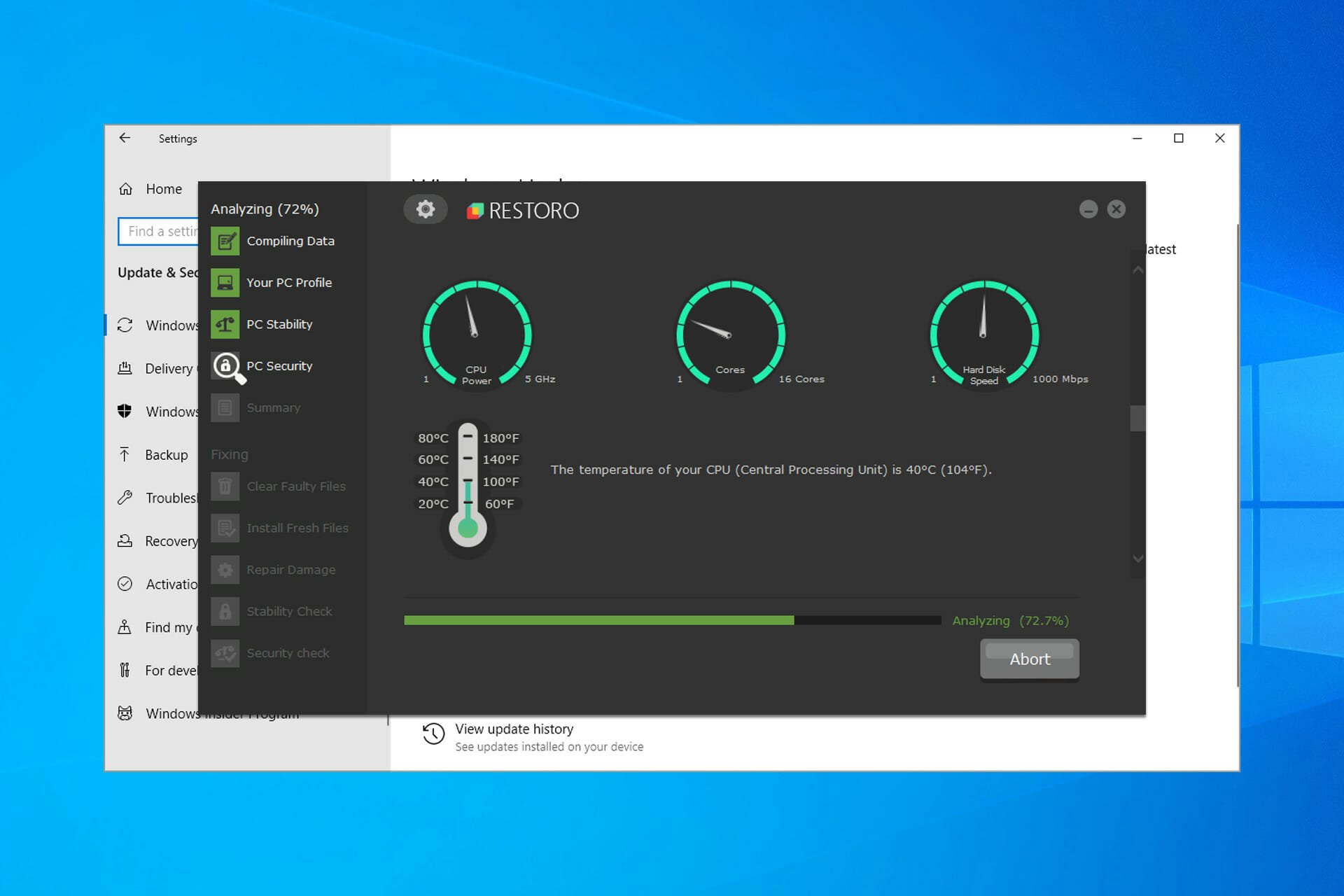
Task: Click Security check label
Action: pyautogui.click(x=288, y=653)
